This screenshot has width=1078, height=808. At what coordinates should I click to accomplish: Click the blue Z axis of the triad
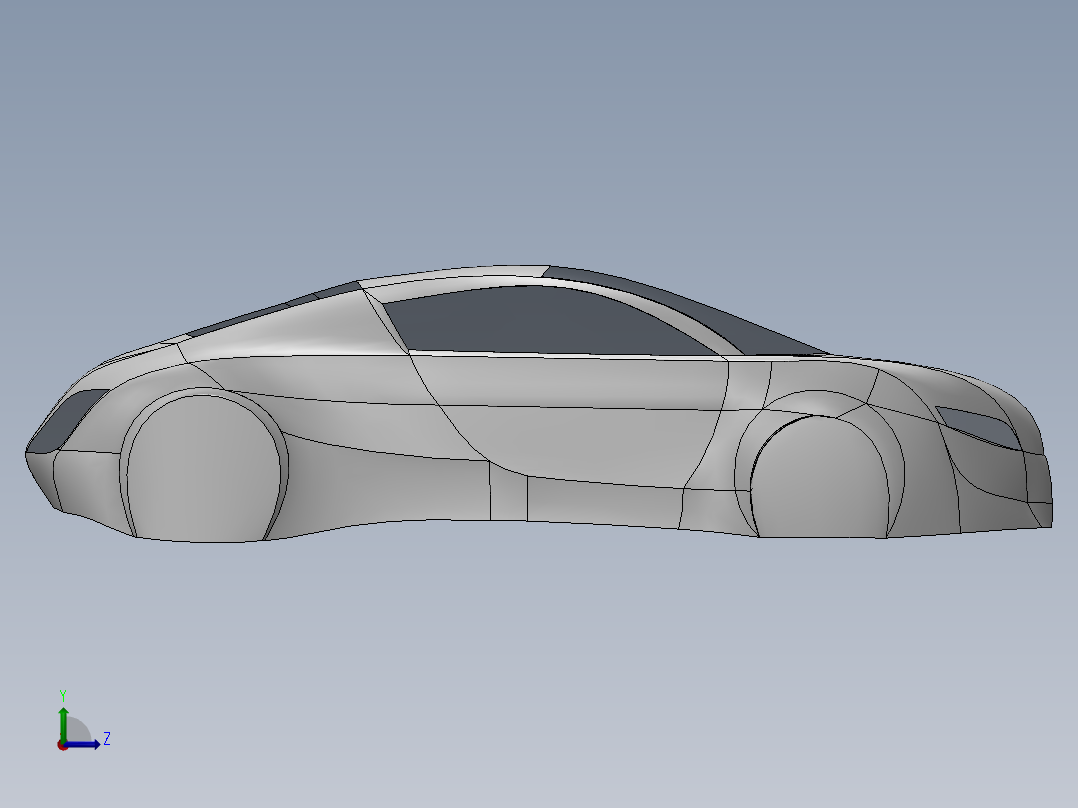[x=84, y=744]
